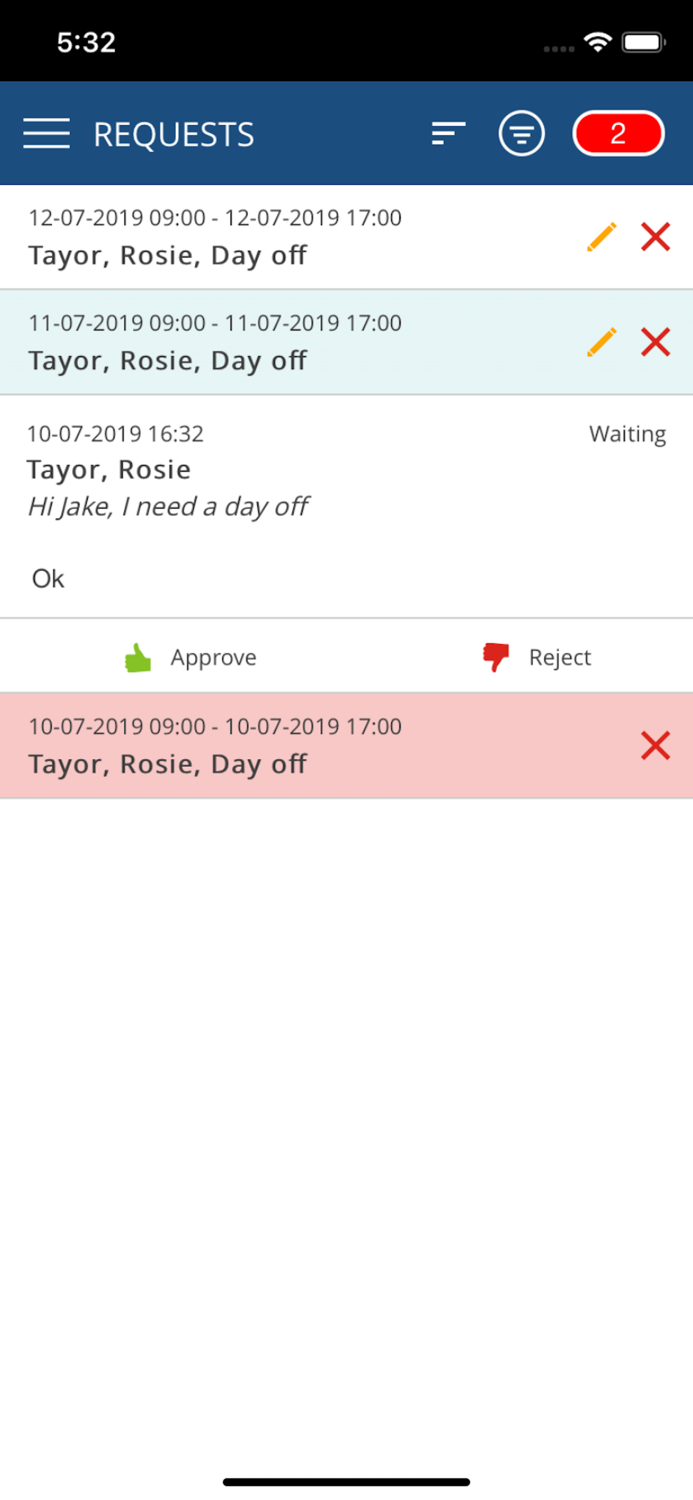Open Rosie's message 'Hi Jake, I need a day off'
Screen dimensions: 693x1500
pos(169,506)
